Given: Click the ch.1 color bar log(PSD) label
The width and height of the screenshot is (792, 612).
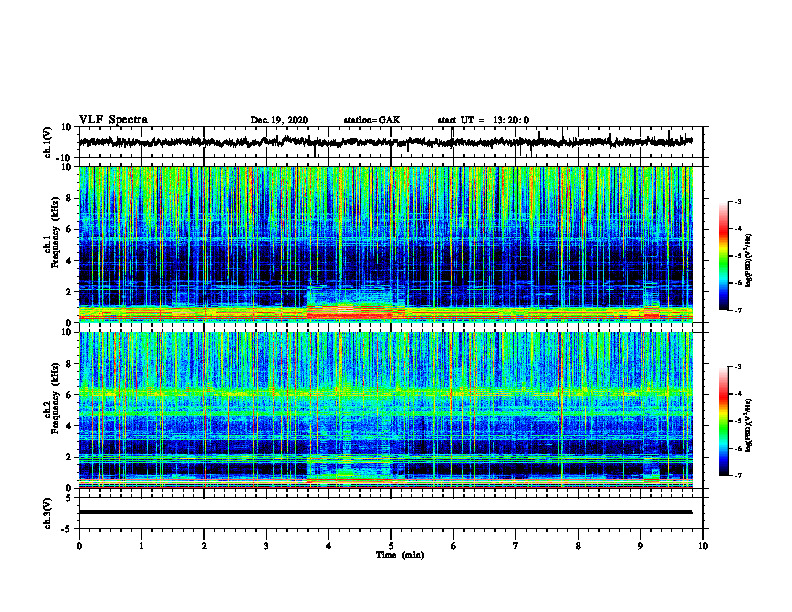Looking at the screenshot, I should (x=749, y=261).
